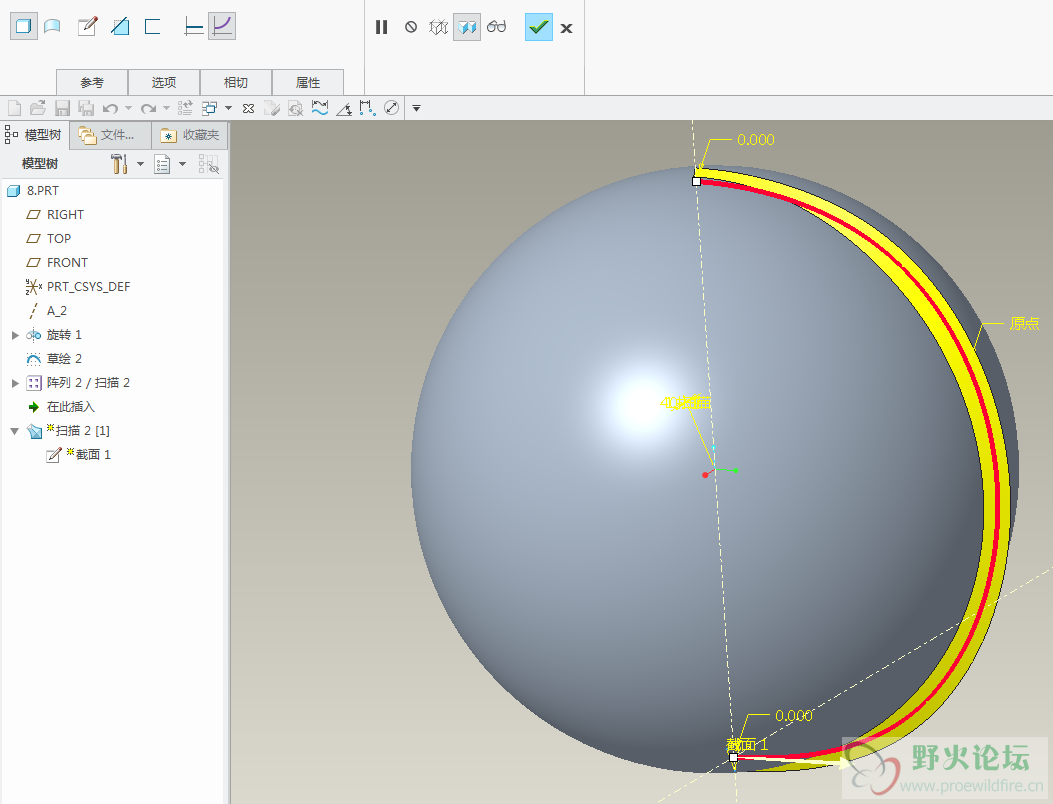Open the 相切 tab

point(236,82)
